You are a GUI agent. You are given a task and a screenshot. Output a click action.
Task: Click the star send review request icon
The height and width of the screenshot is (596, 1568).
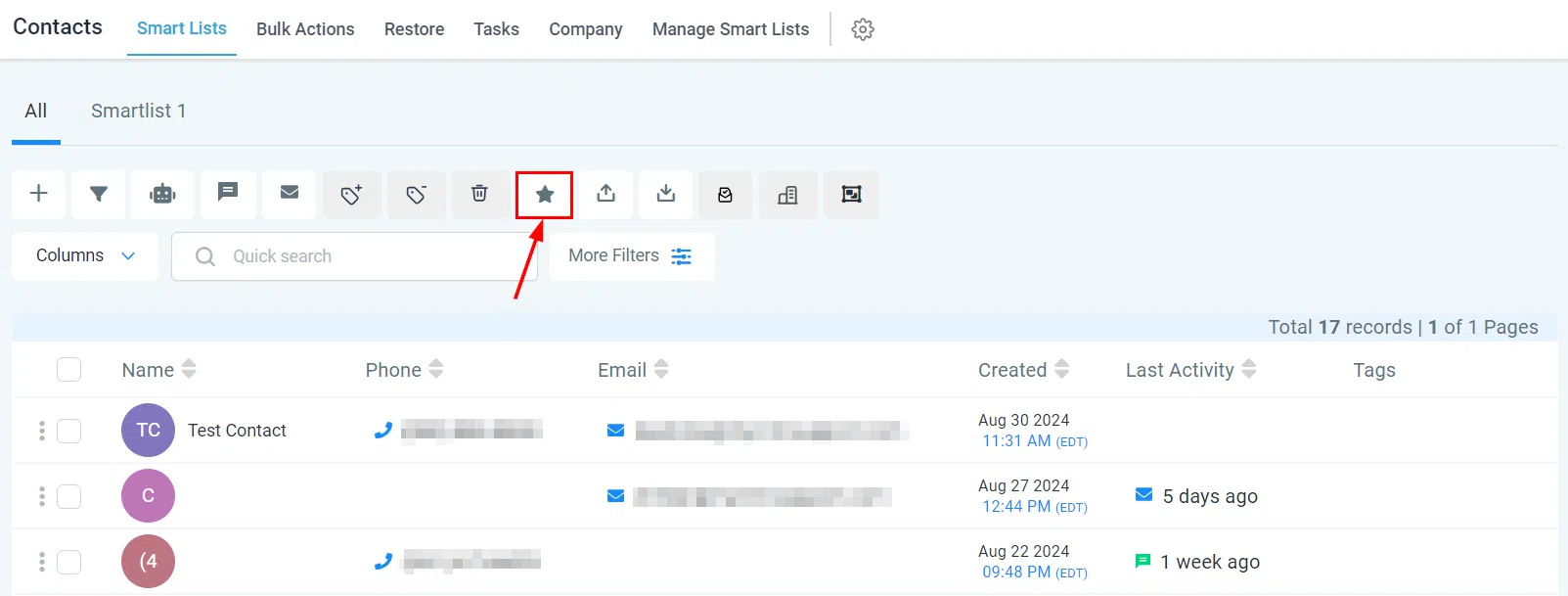coord(545,195)
